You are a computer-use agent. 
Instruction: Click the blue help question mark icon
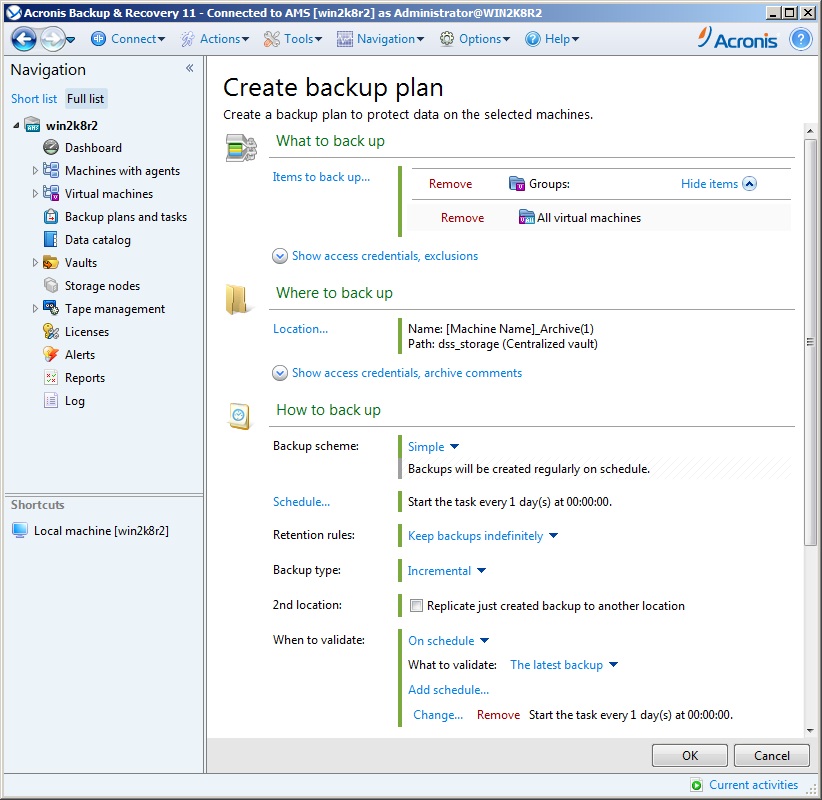801,39
